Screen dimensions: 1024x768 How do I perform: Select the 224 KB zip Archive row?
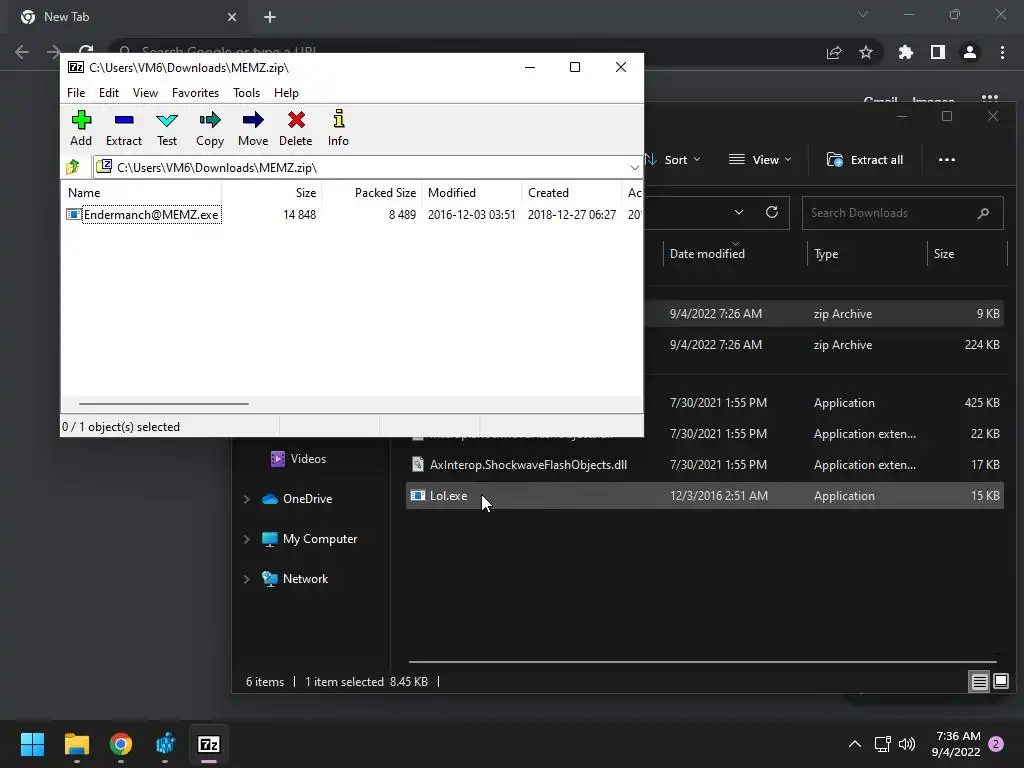825,345
